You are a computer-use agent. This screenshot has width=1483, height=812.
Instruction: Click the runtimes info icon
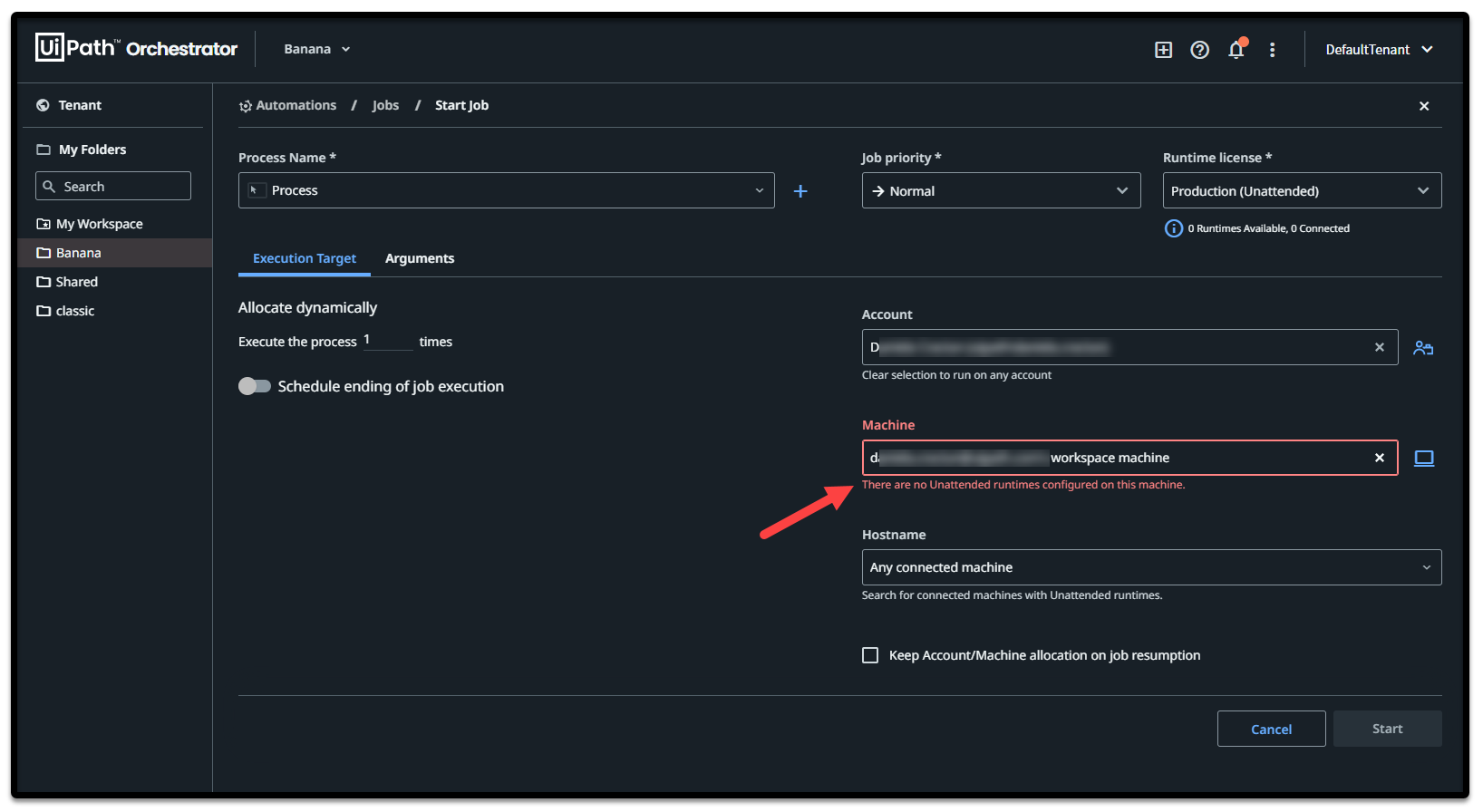point(1173,228)
